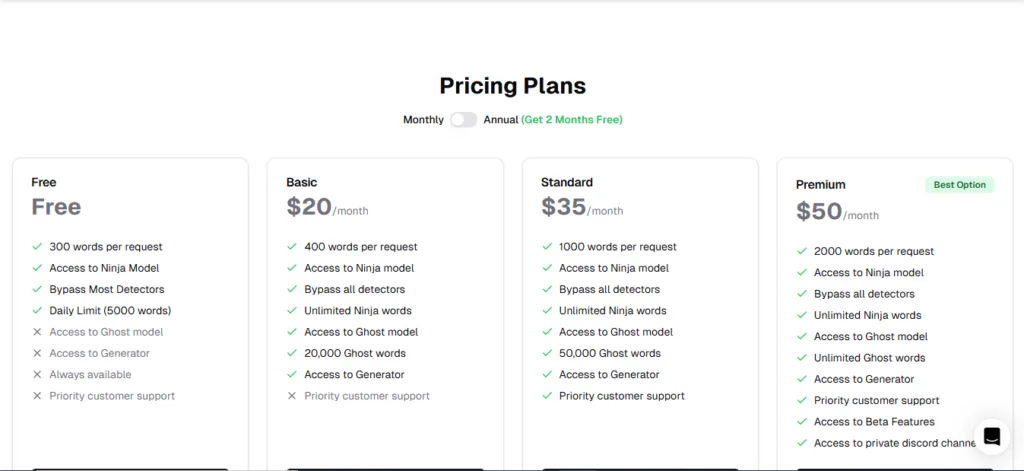Click Daily Limit (5000 words) feature
Screen dimensions: 1024x471
[110, 310]
